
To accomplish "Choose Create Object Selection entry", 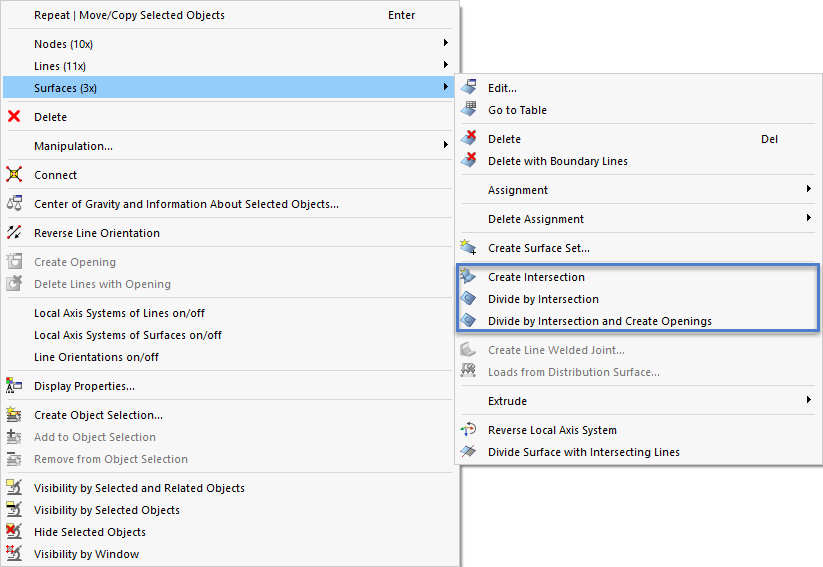I will click(98, 415).
